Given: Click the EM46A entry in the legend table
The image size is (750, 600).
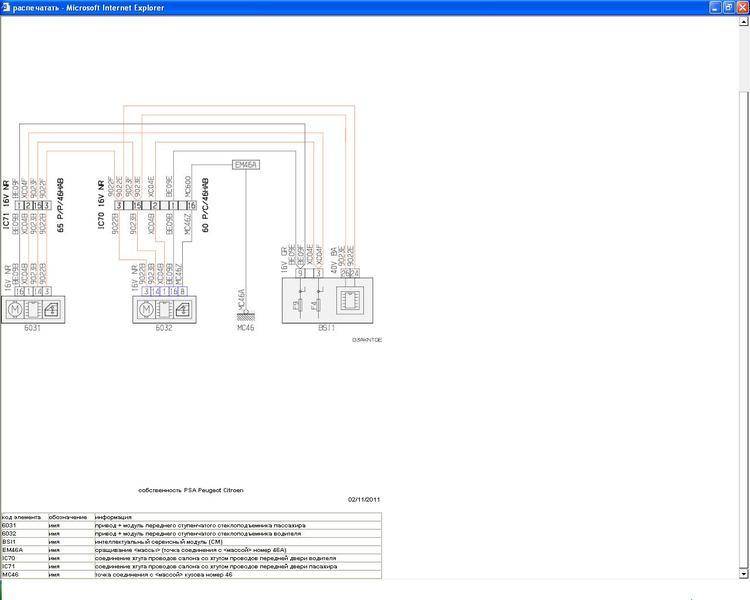Looking at the screenshot, I should (x=190, y=547).
